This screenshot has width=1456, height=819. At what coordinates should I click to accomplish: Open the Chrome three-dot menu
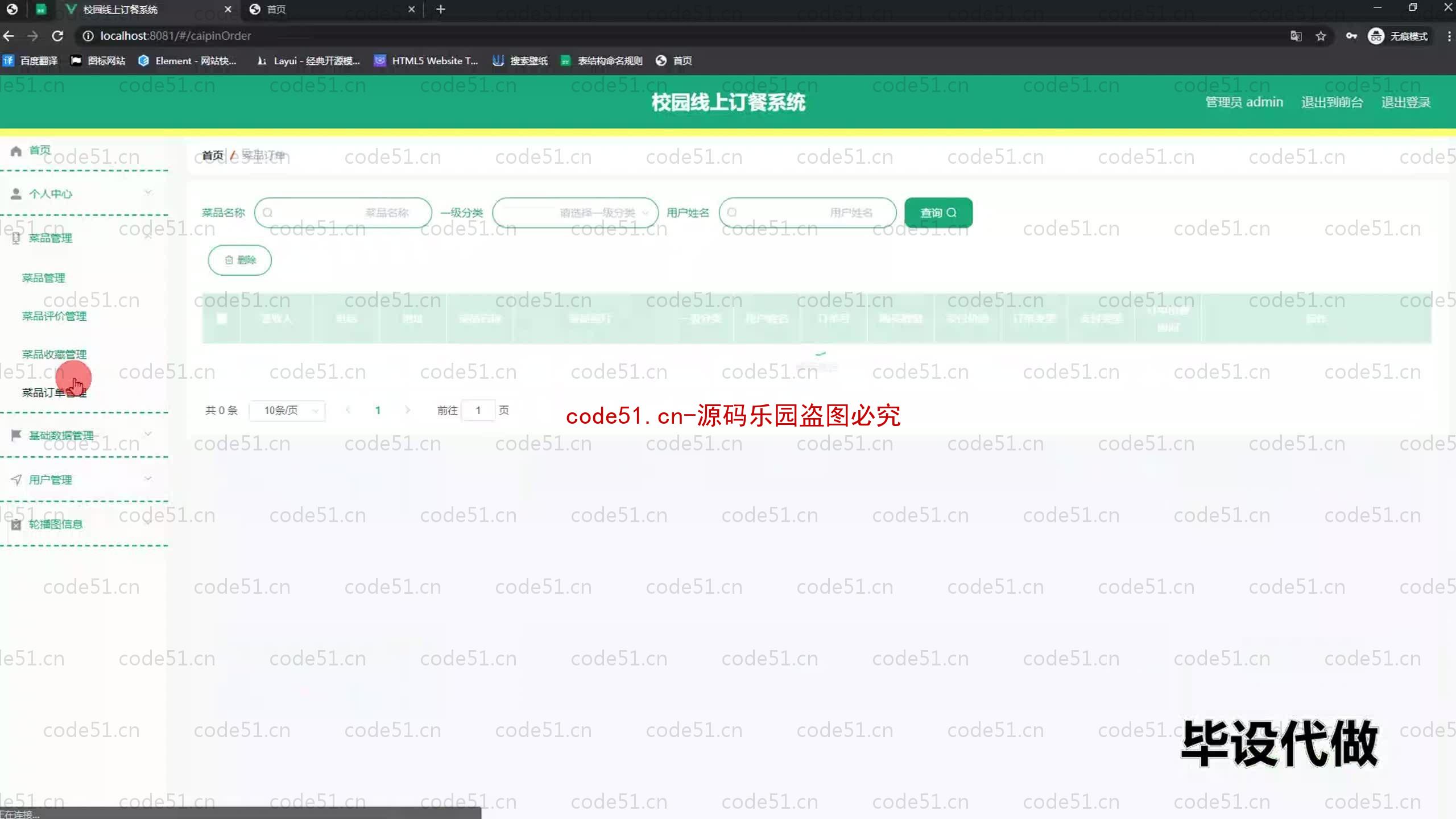point(1449,36)
